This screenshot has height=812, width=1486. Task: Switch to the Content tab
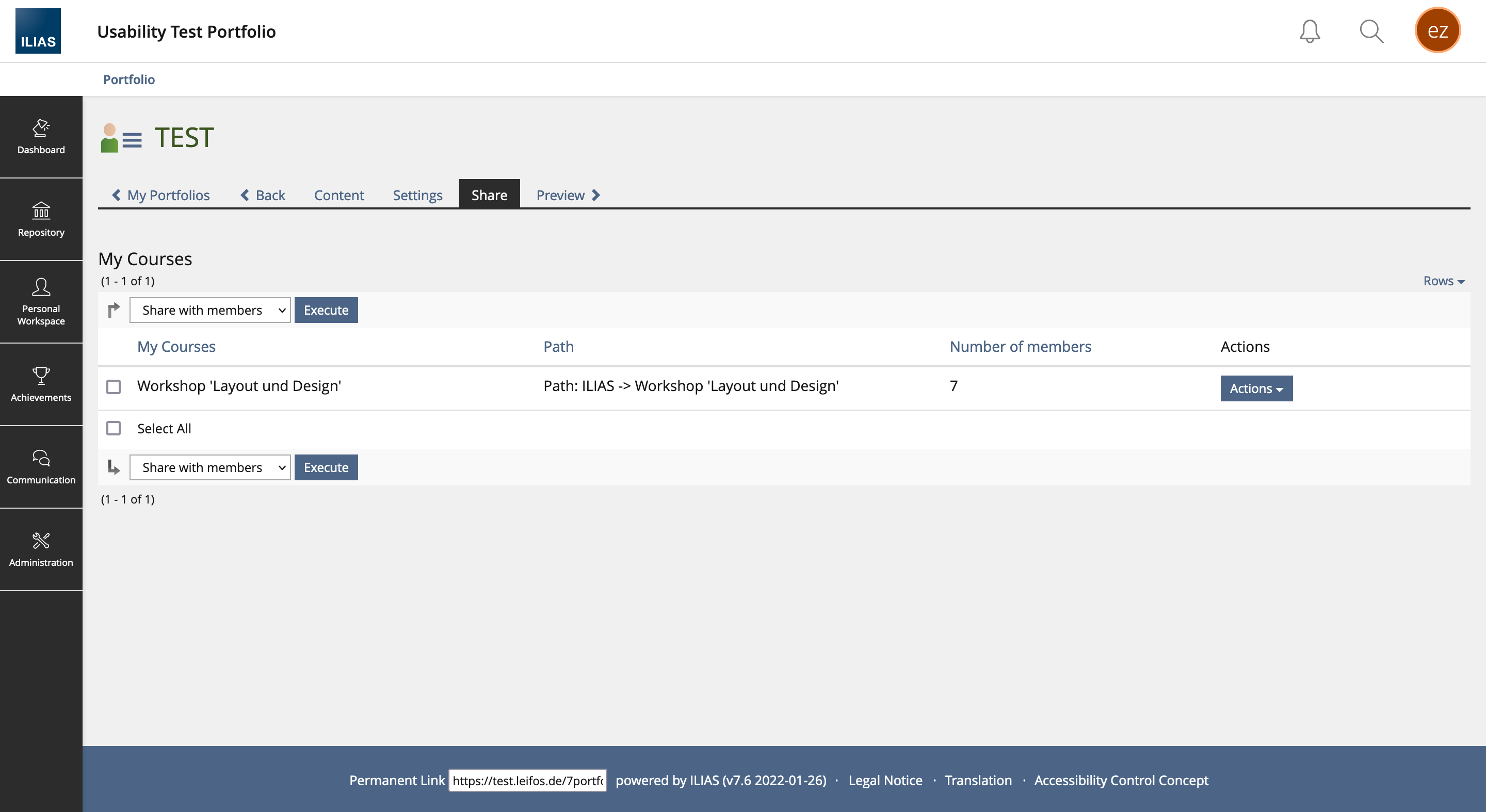[338, 195]
